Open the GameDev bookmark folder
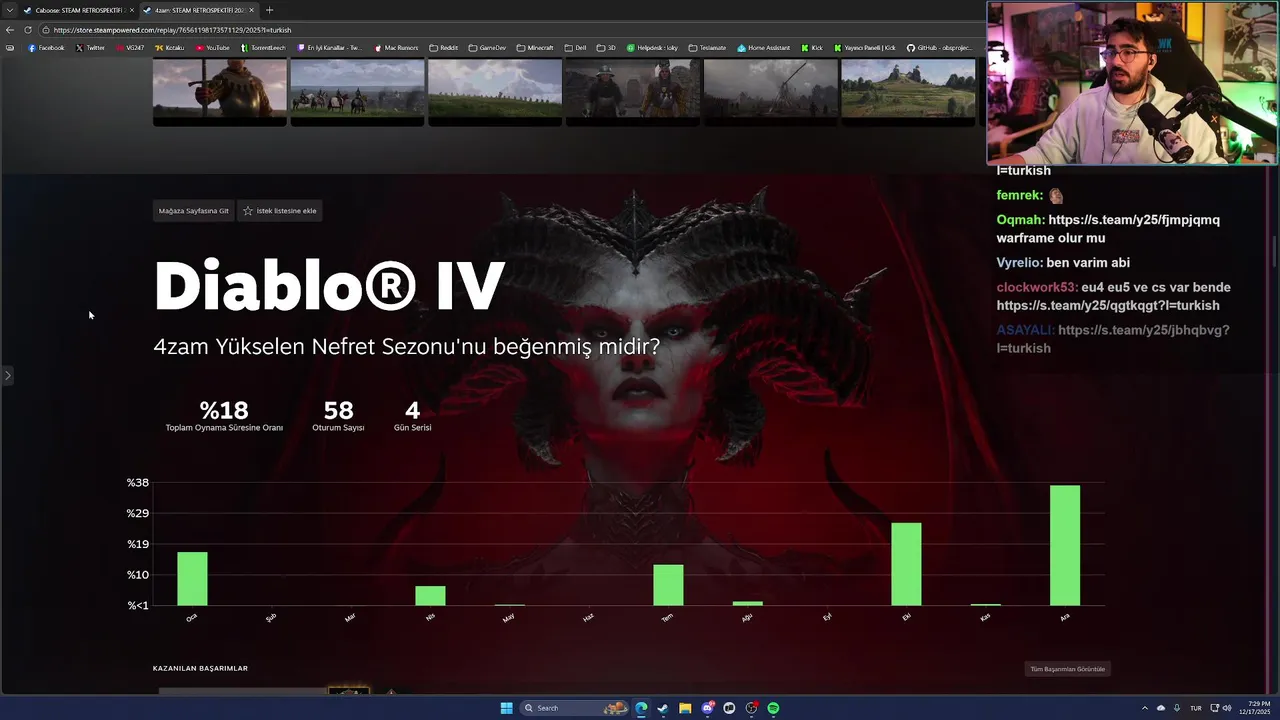 pos(487,48)
